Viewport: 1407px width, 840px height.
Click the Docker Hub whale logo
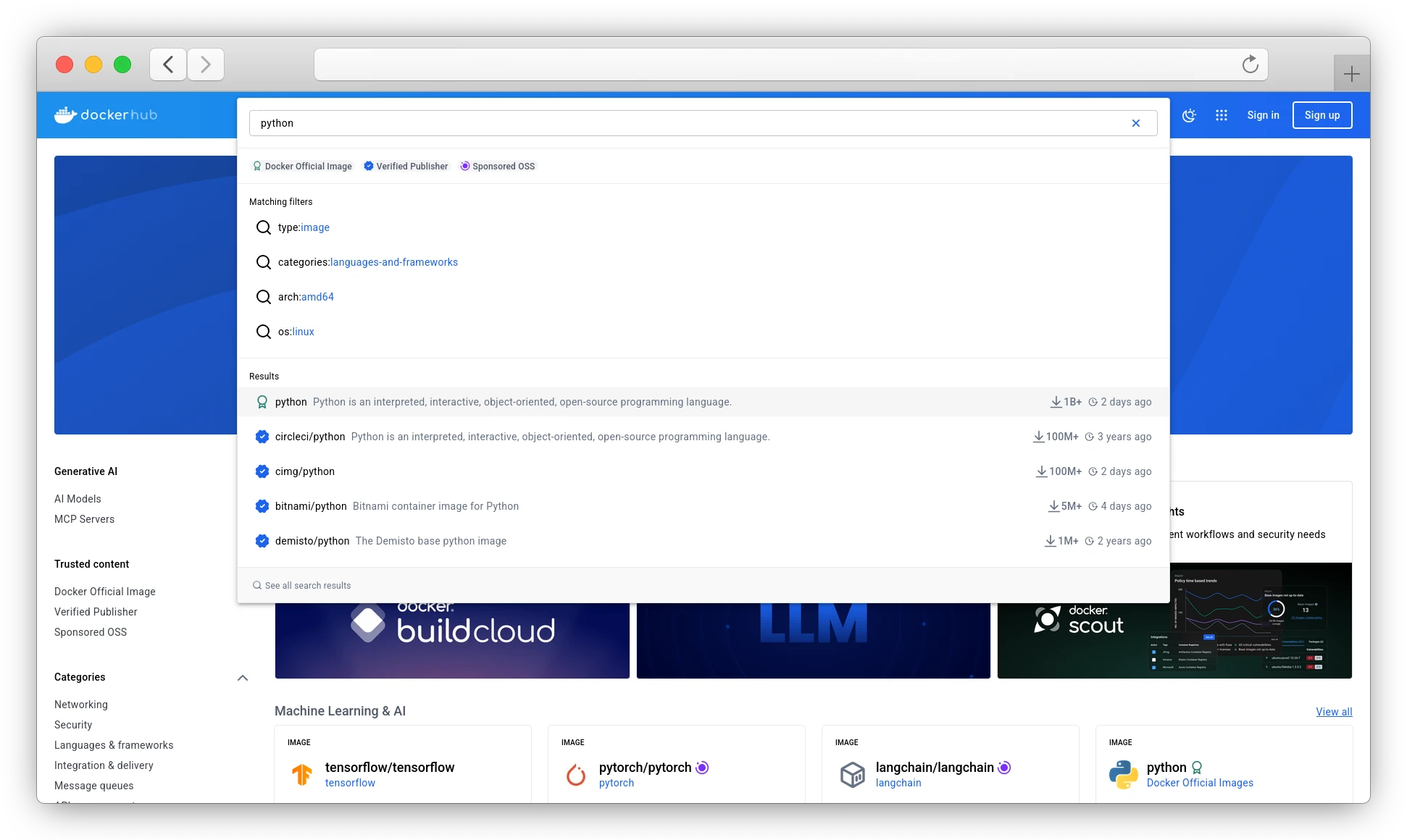[x=65, y=114]
